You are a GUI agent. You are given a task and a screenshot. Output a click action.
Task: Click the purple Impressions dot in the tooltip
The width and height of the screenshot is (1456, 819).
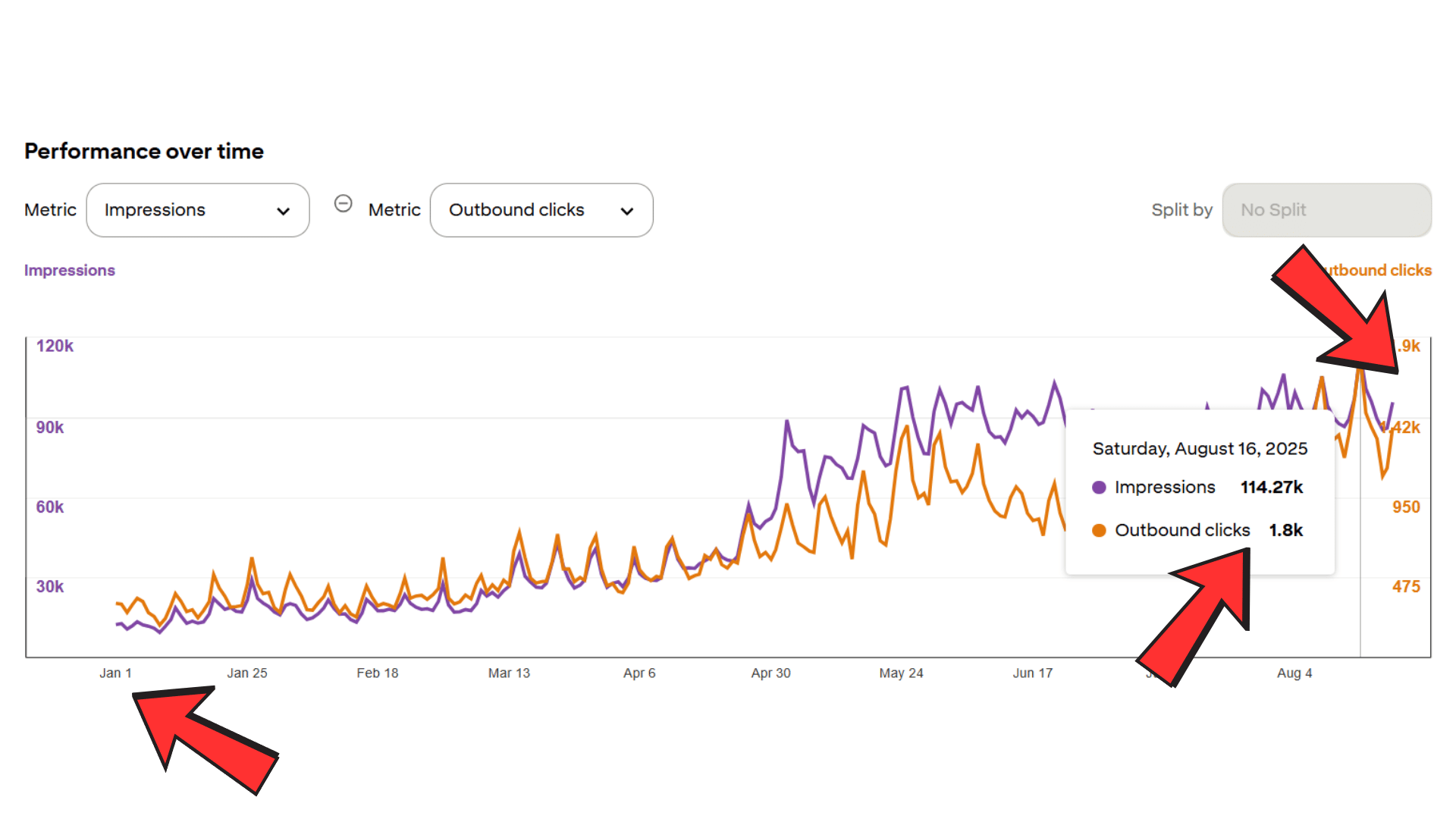pyautogui.click(x=1099, y=488)
